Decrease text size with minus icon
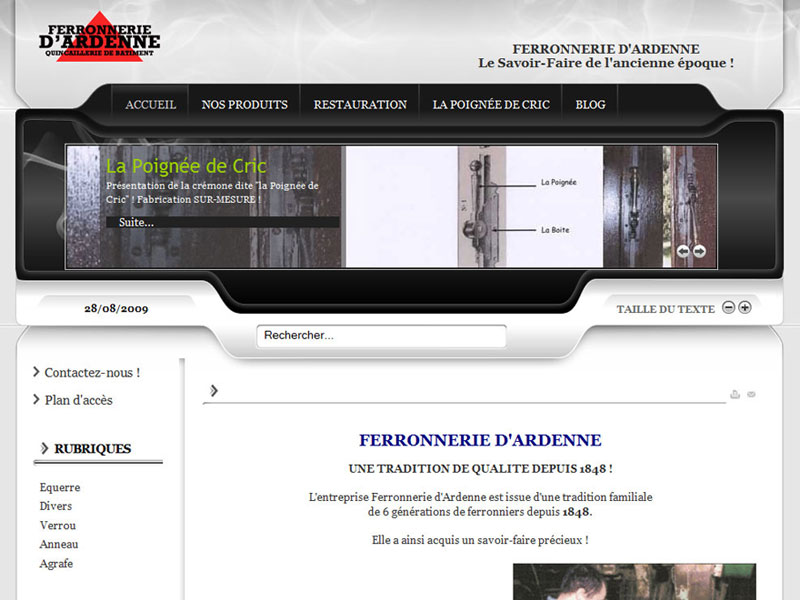This screenshot has height=600, width=800. (x=729, y=308)
